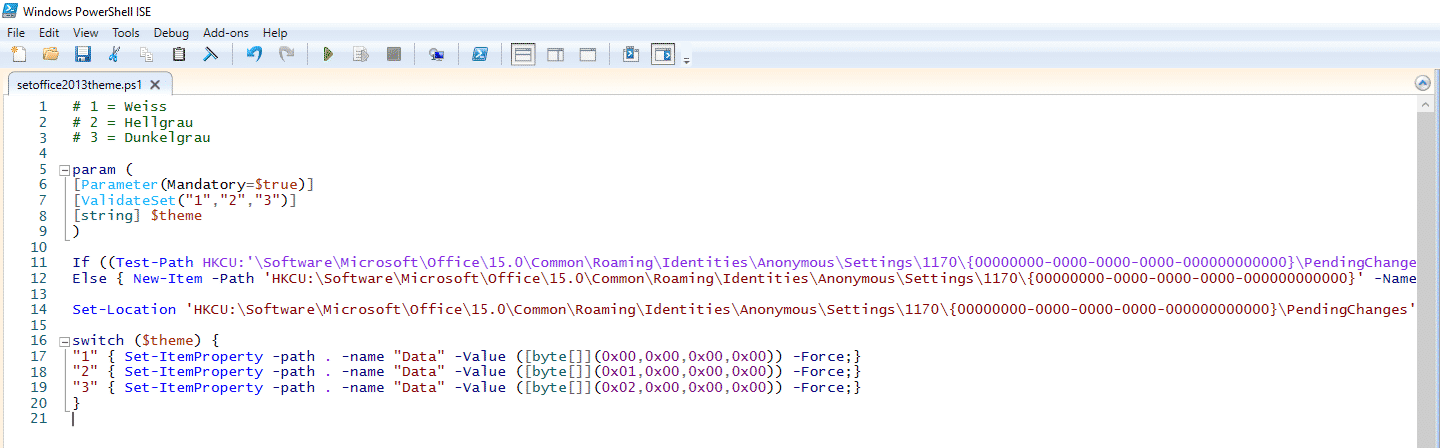
Task: Close the setoffice2013theme.ps1 tab
Action: point(155,85)
